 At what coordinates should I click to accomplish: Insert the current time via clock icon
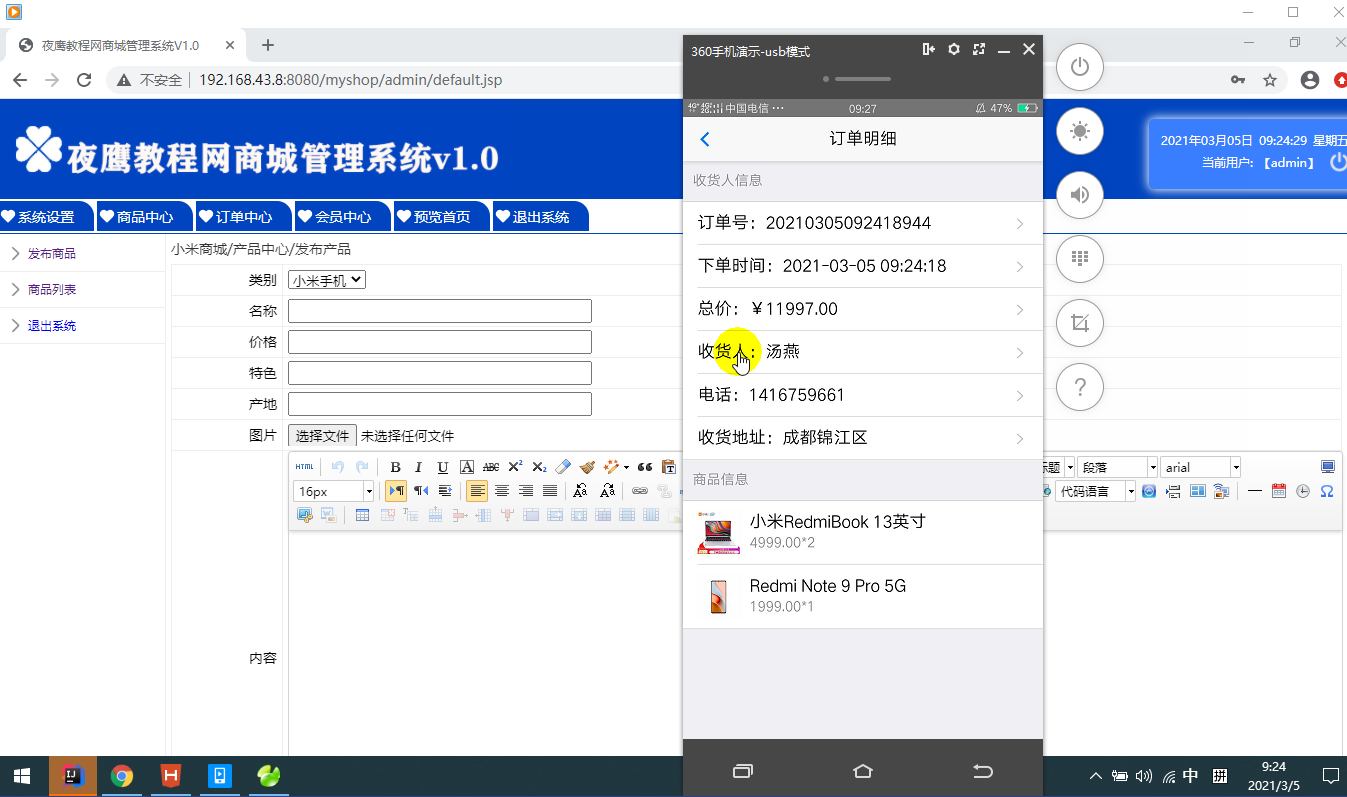[x=1302, y=491]
